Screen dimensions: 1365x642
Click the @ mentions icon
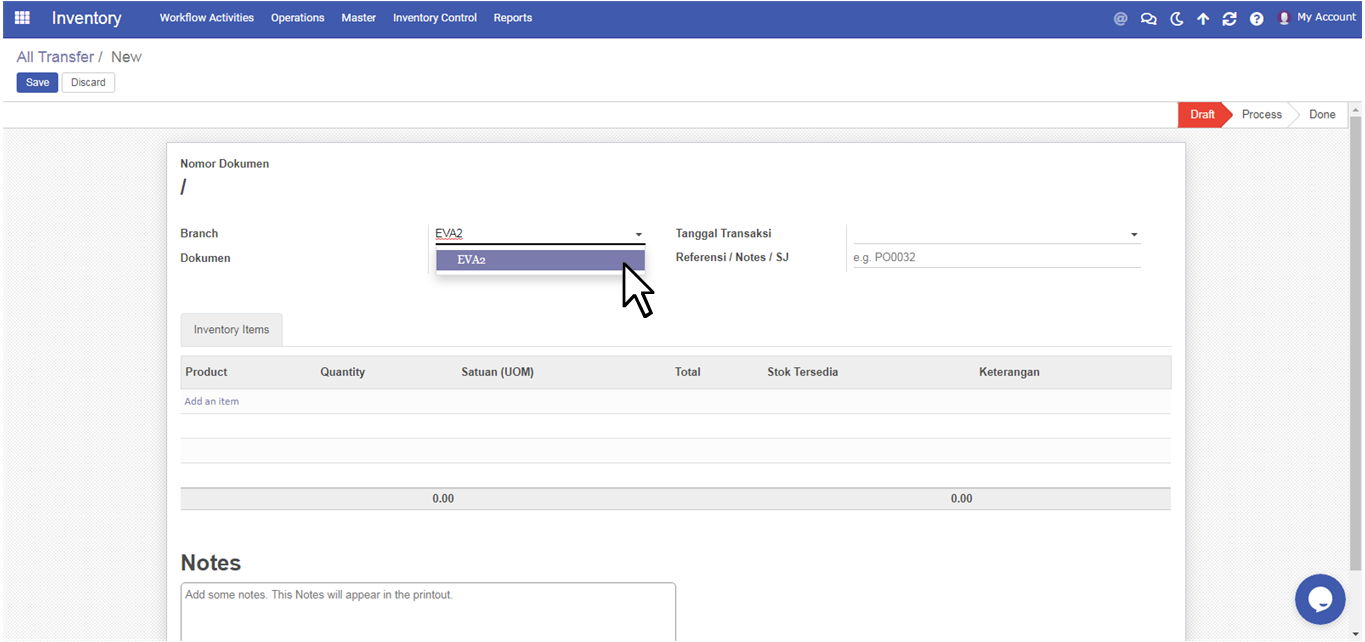pos(1120,18)
